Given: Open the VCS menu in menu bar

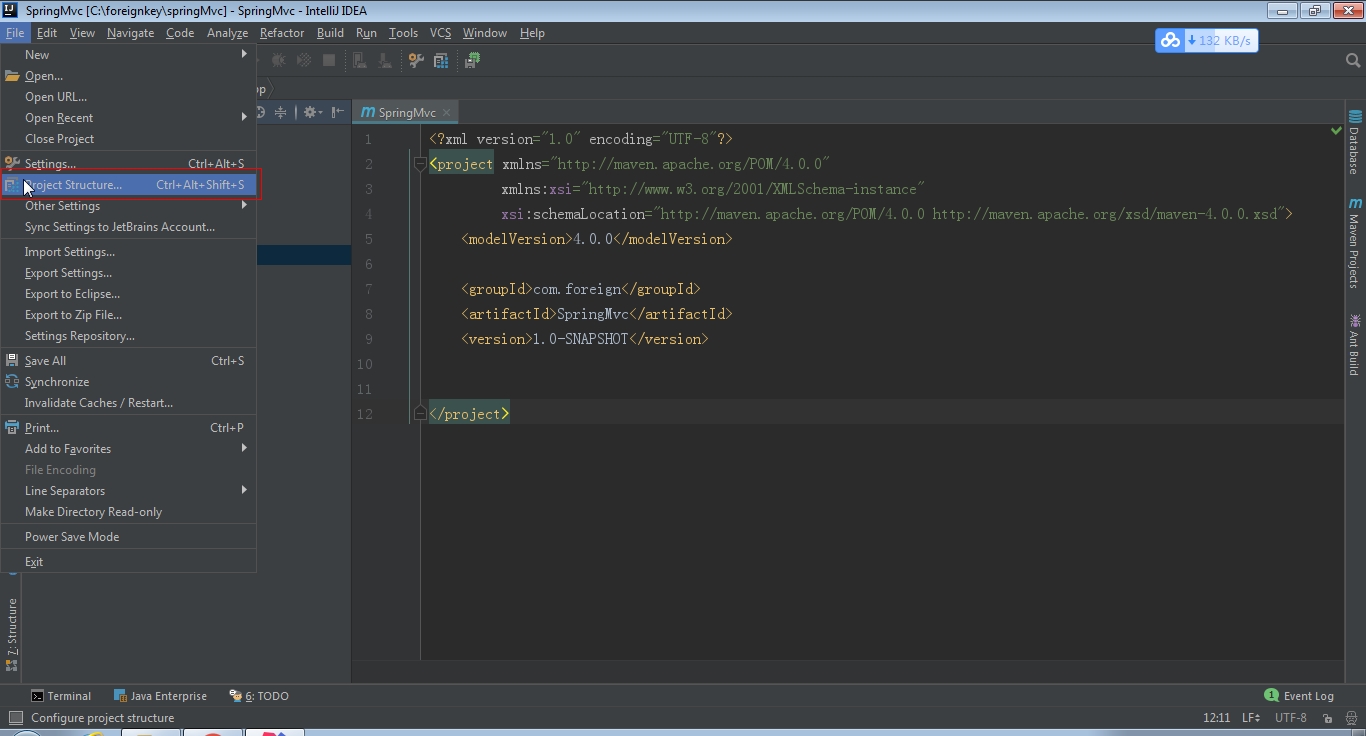Looking at the screenshot, I should tap(440, 33).
